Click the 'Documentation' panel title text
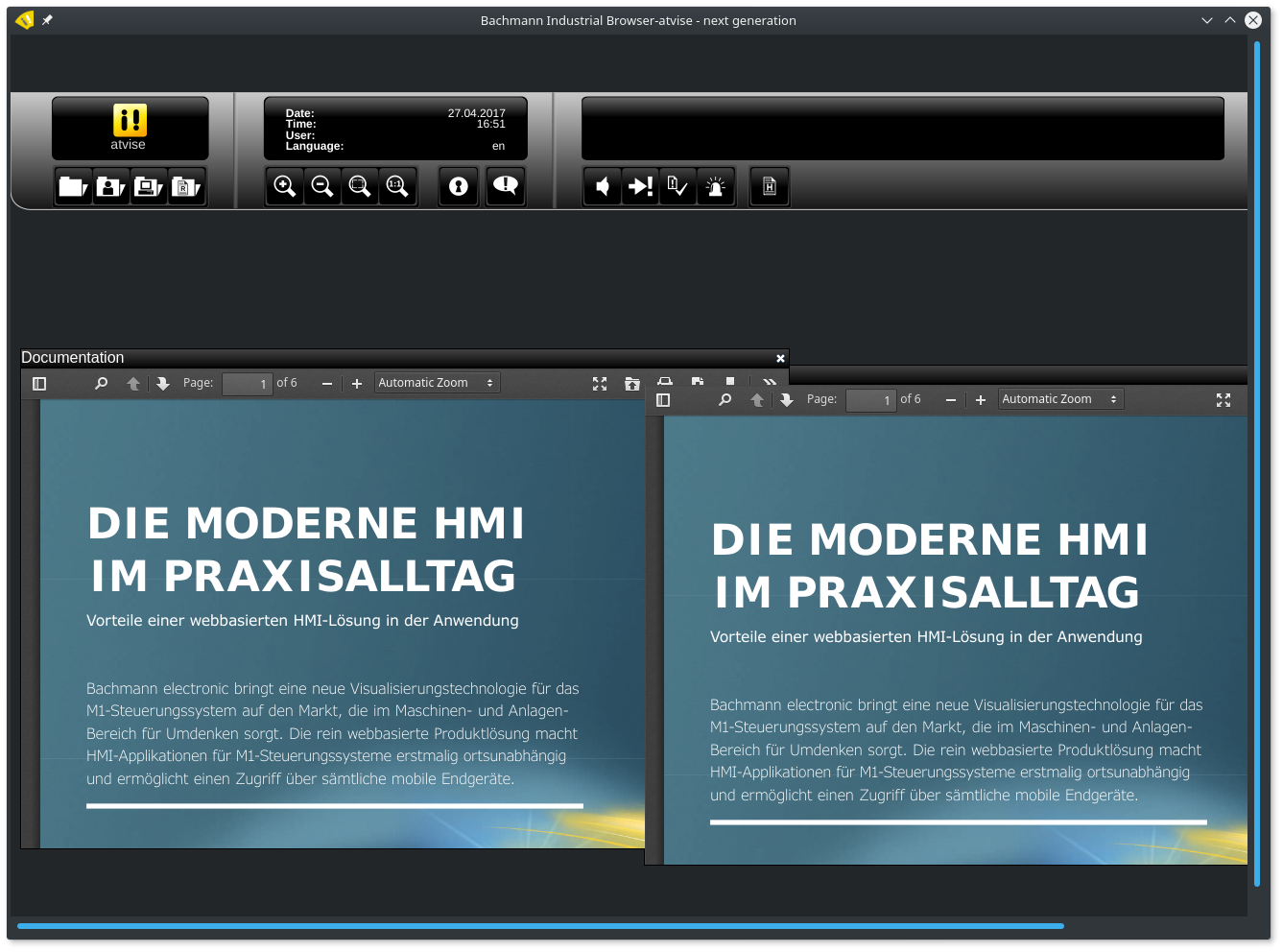This screenshot has width=1283, height=952. coord(73,358)
